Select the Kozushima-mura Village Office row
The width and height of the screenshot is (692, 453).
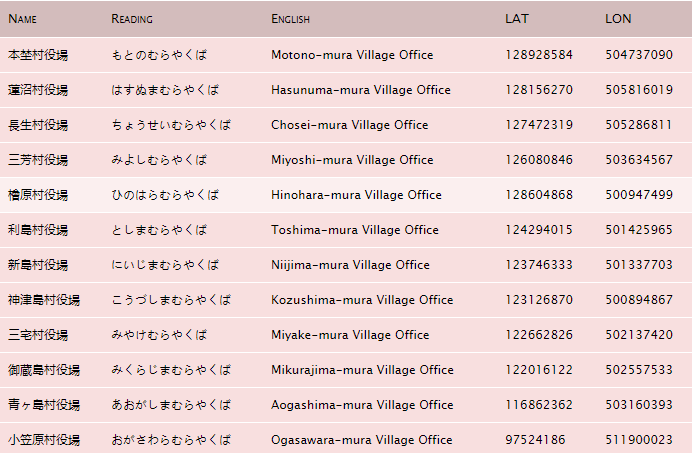pos(346,300)
